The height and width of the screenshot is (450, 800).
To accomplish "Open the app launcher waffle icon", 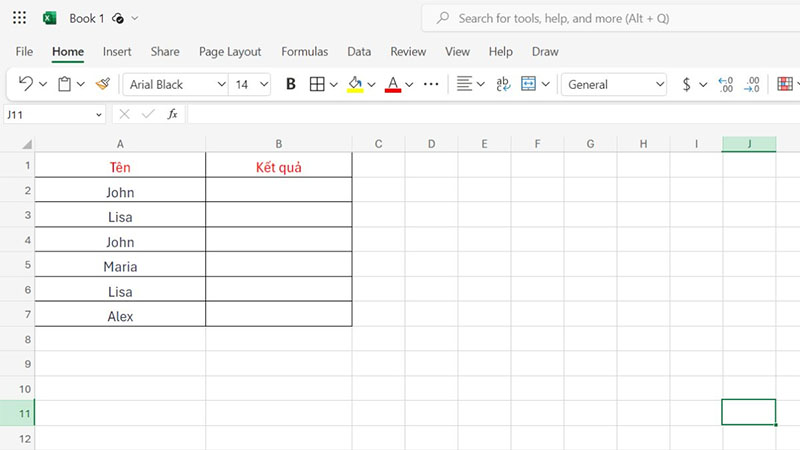I will pos(19,18).
